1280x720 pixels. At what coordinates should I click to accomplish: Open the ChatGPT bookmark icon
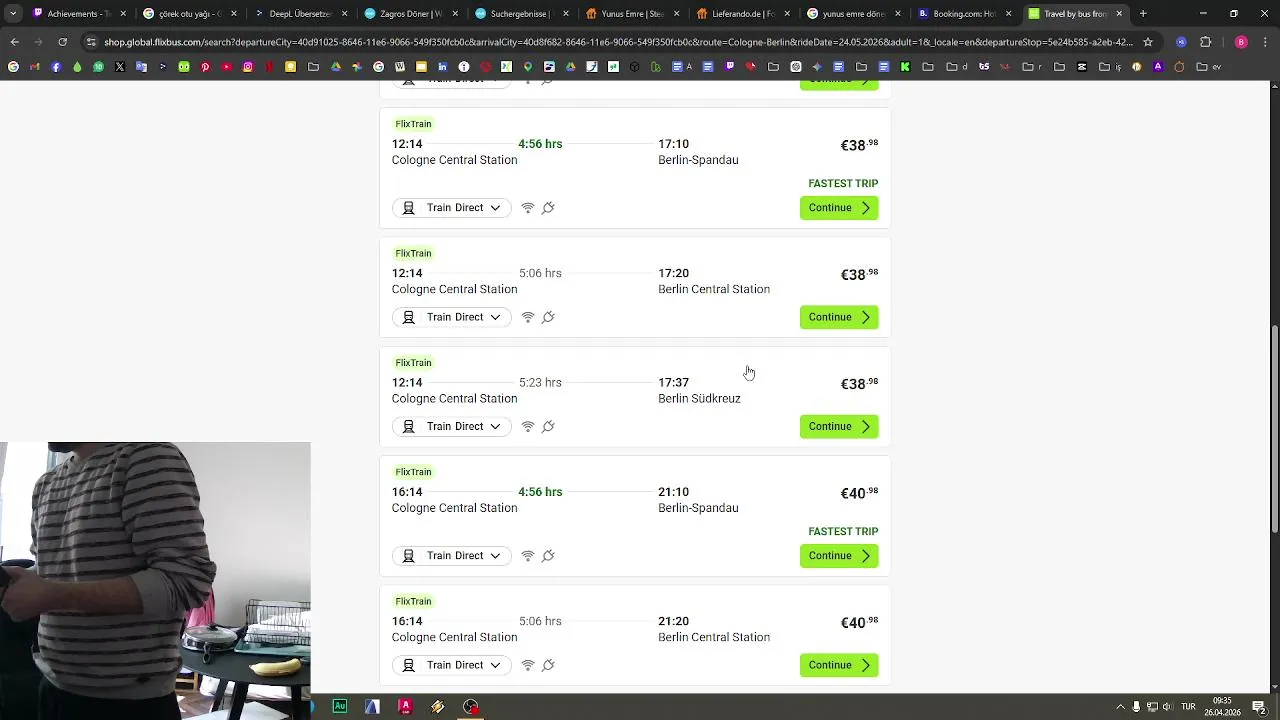point(796,67)
